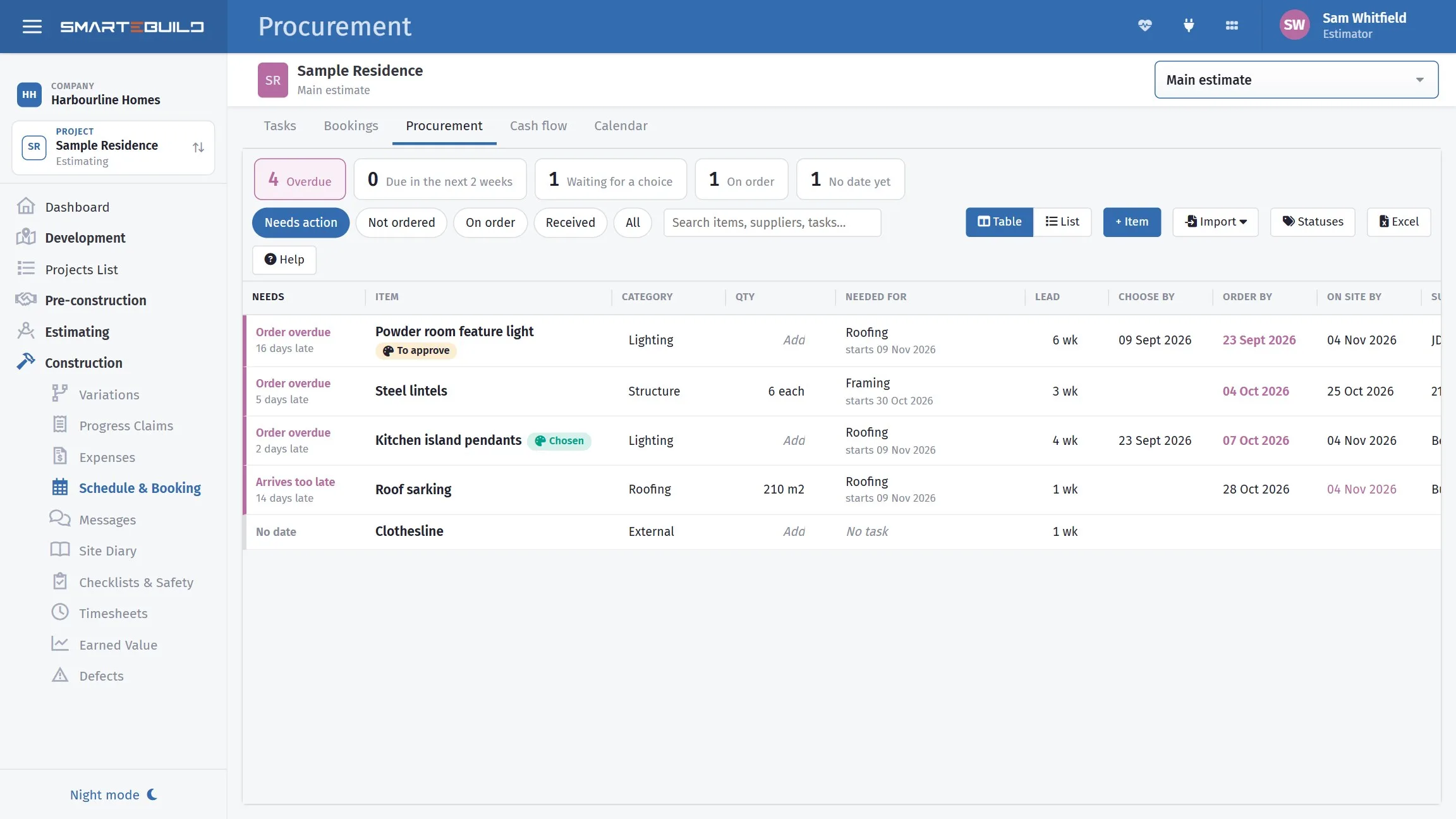
Task: Click the search items input field
Action: point(772,222)
